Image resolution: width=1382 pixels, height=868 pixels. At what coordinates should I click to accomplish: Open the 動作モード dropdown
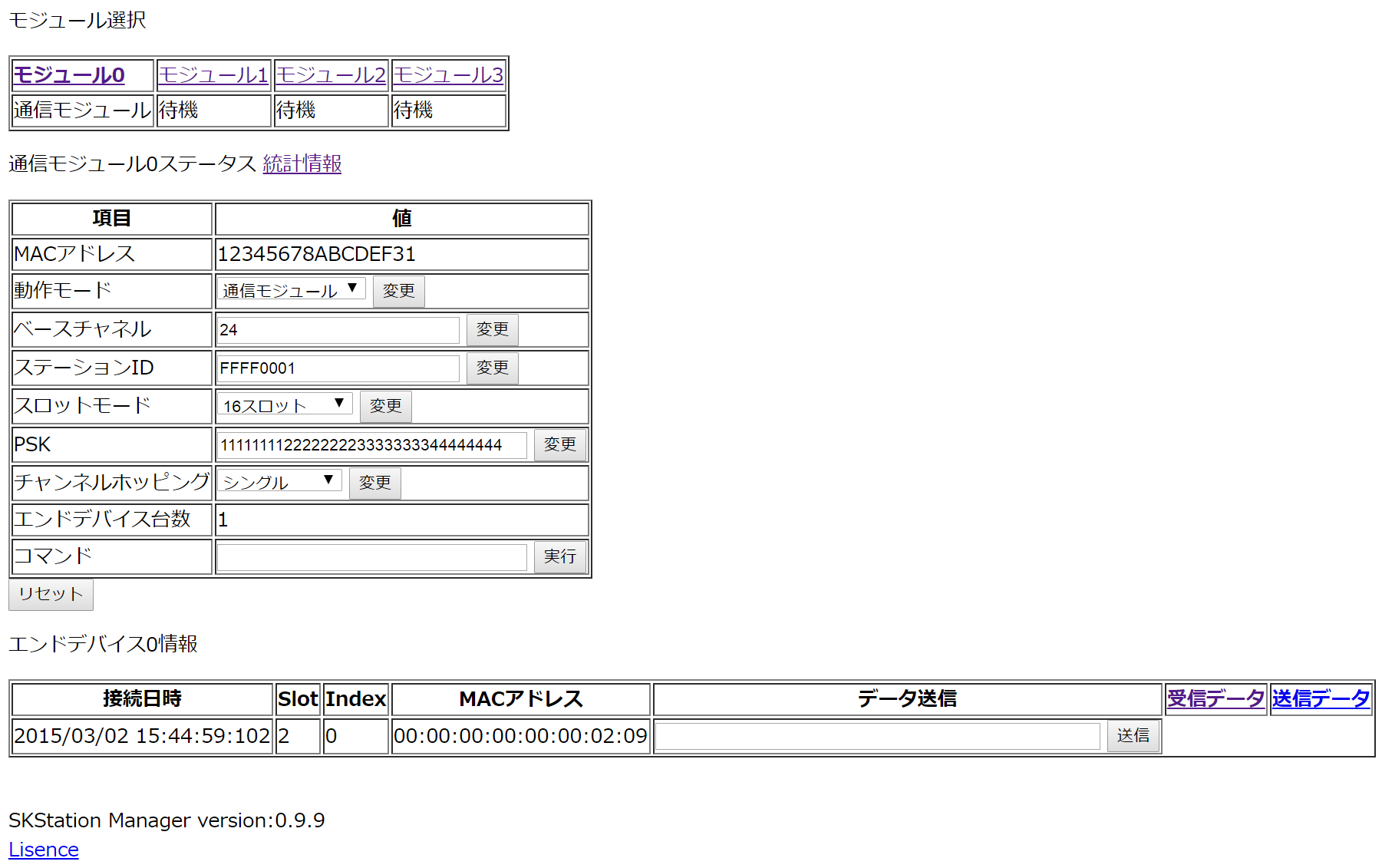coord(290,289)
